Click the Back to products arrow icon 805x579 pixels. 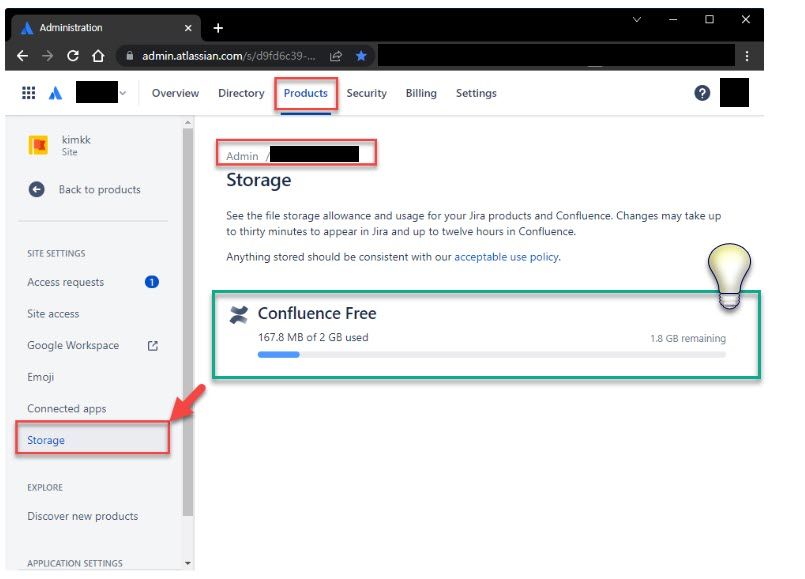click(36, 189)
